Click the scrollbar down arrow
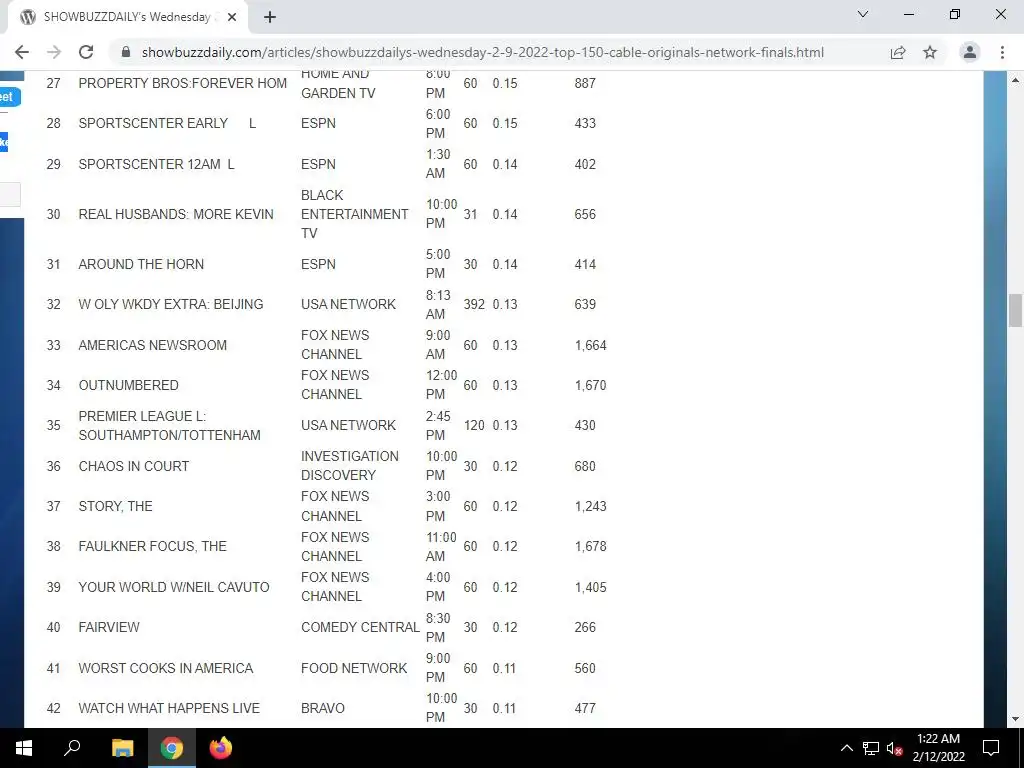This screenshot has width=1024, height=768. point(1015,719)
